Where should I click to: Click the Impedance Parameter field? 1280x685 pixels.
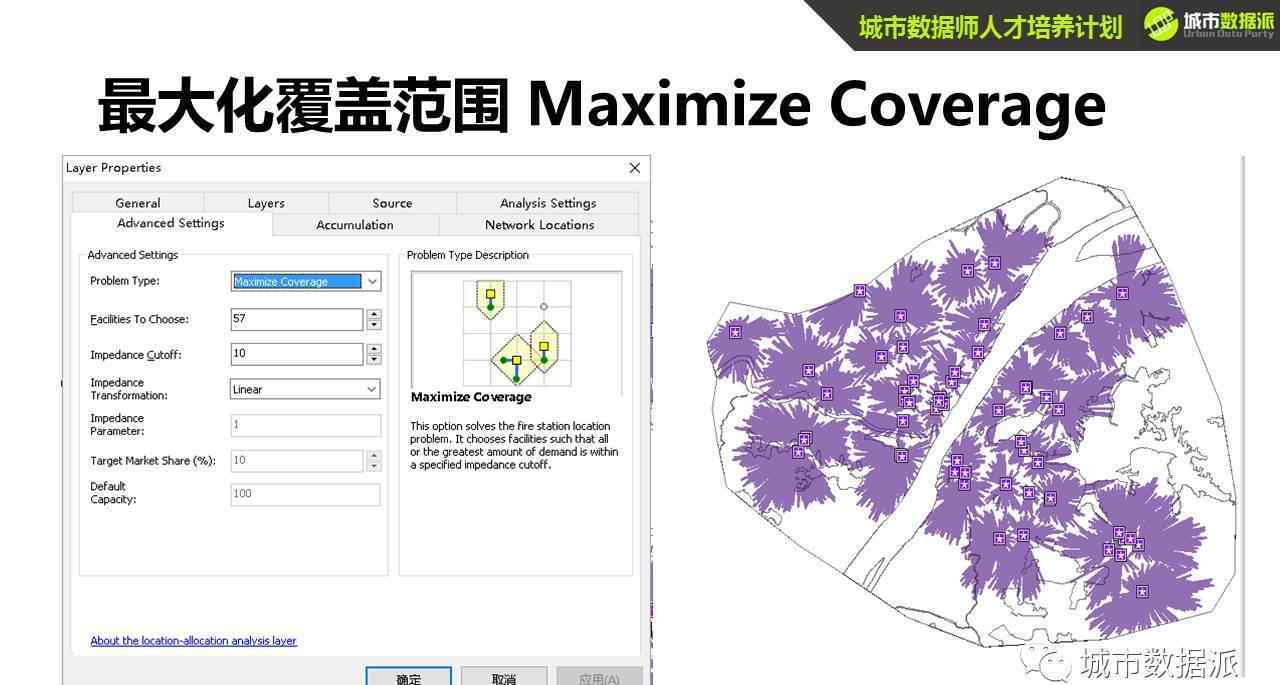click(x=306, y=425)
